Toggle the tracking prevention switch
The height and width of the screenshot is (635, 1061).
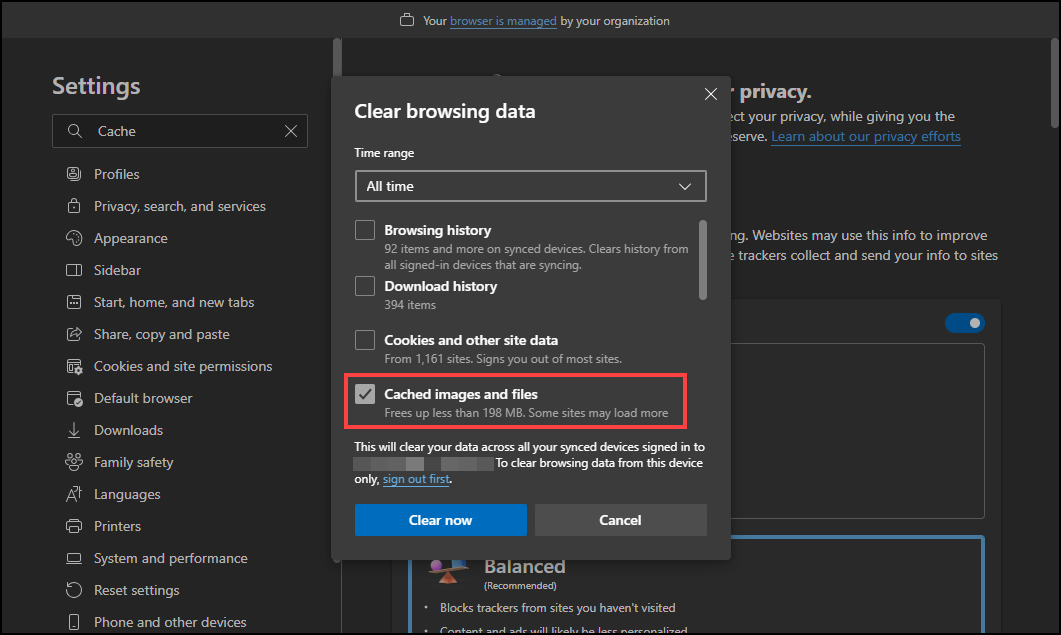point(964,323)
